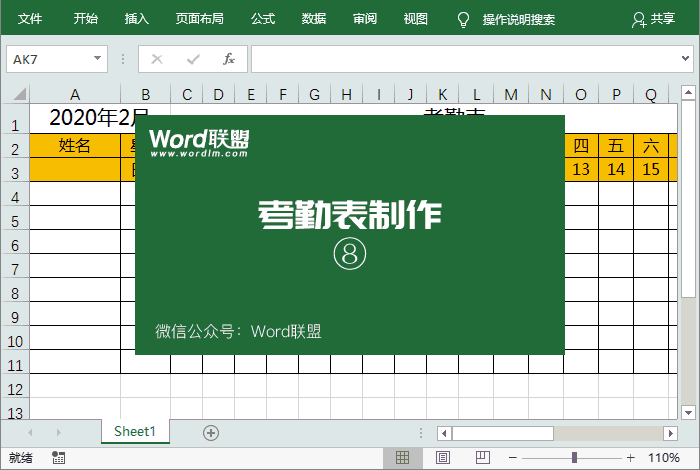Click the formula bar confirm checkmark icon

[x=193, y=59]
